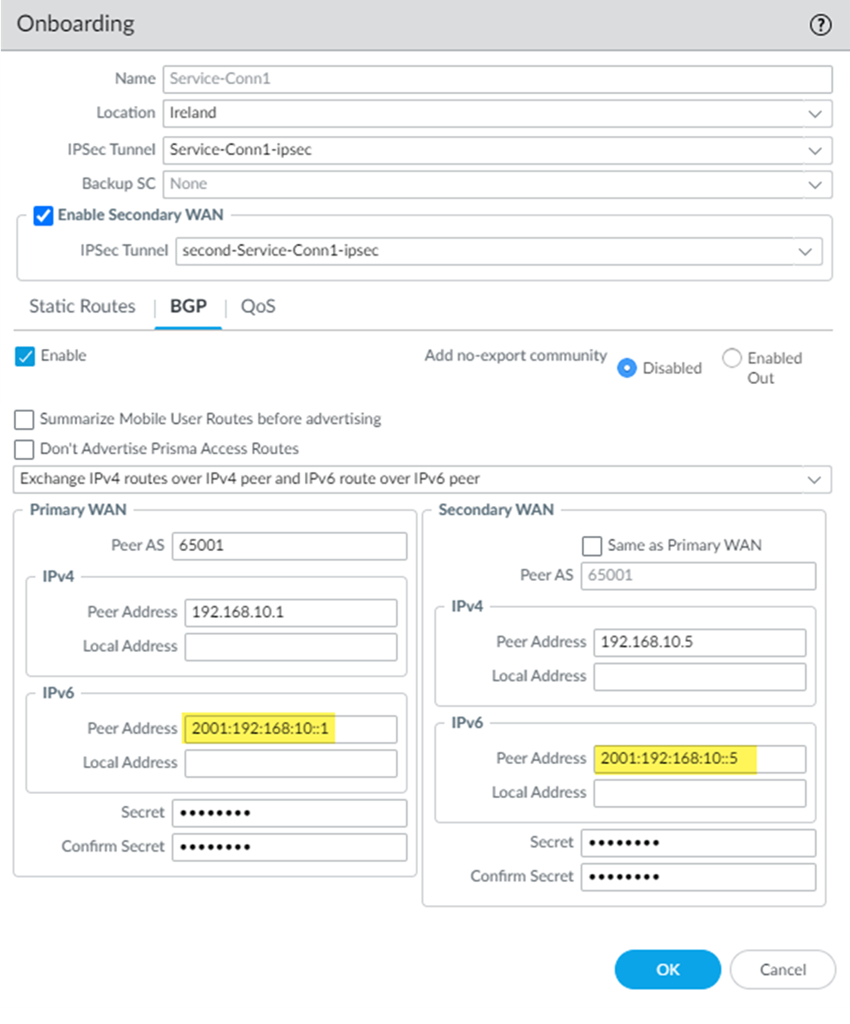The width and height of the screenshot is (850, 1024).
Task: Click the help question mark icon
Action: [820, 25]
